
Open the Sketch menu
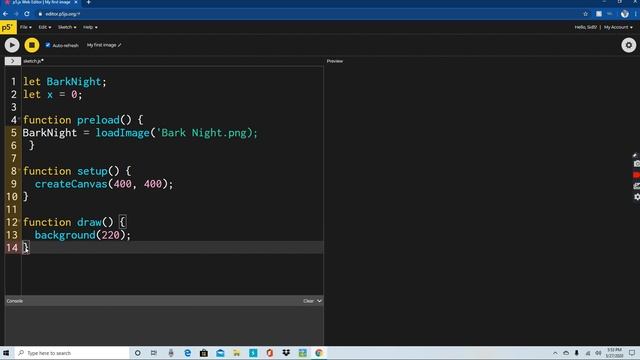[67, 27]
